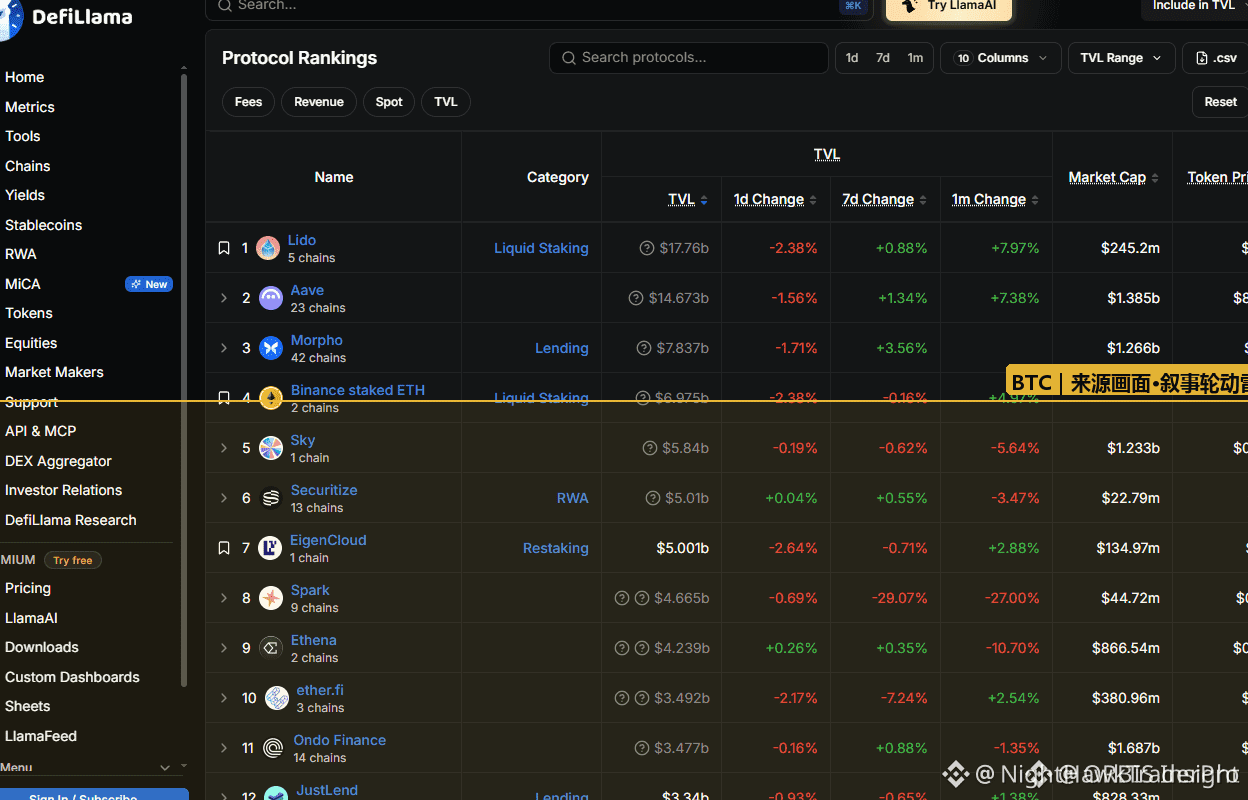The height and width of the screenshot is (800, 1248).
Task: Toggle the Fees column preset
Action: (x=248, y=102)
